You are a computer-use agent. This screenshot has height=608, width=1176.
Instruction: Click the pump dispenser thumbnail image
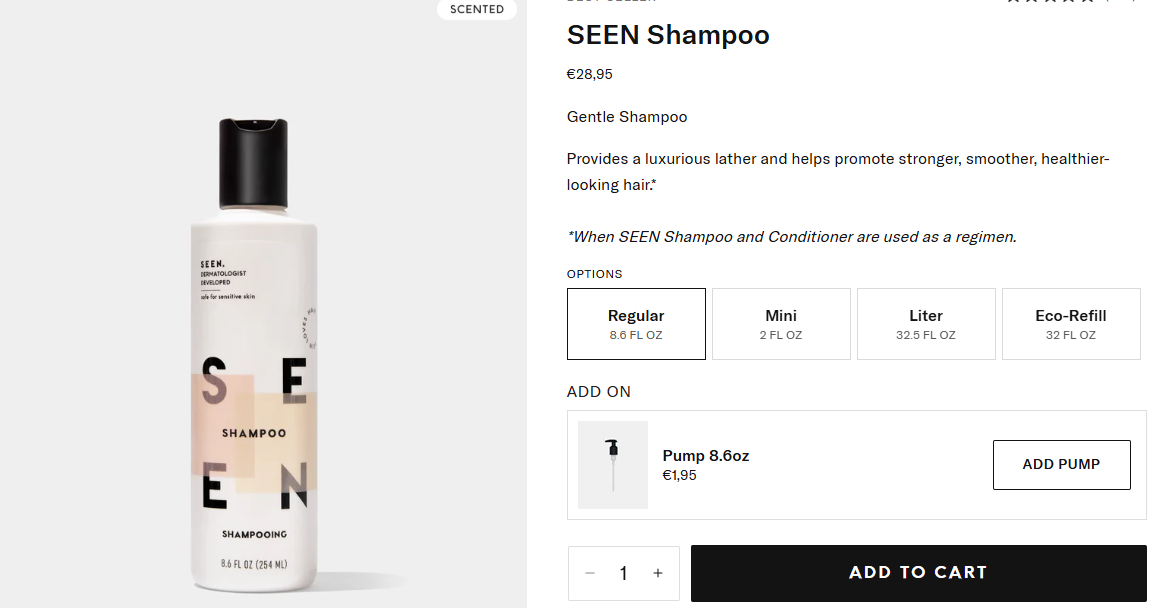coord(612,465)
